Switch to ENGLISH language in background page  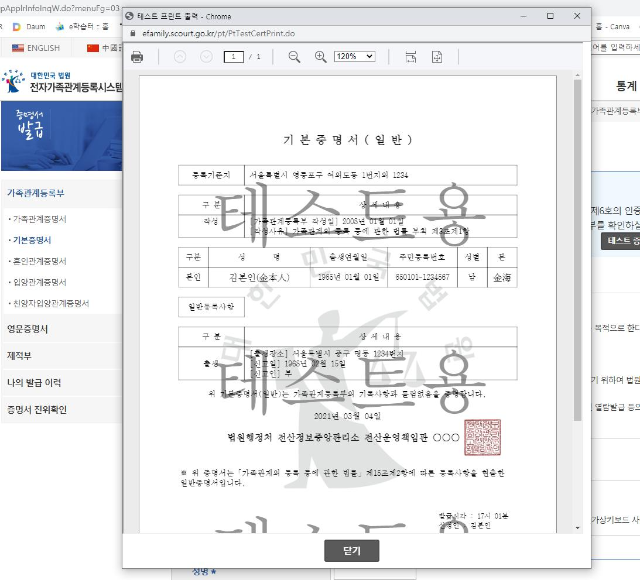[36, 48]
